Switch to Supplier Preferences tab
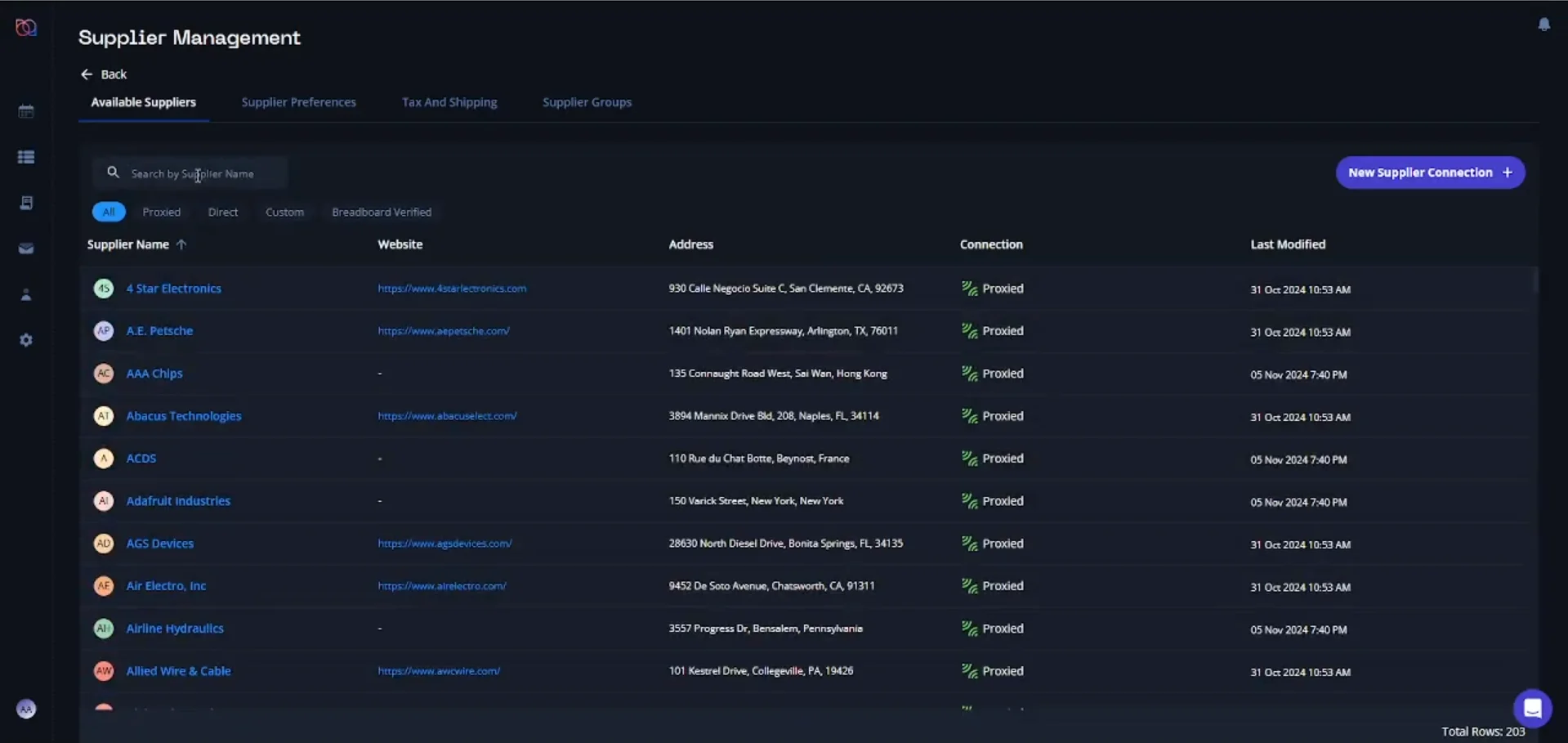This screenshot has width=1568, height=743. tap(299, 102)
